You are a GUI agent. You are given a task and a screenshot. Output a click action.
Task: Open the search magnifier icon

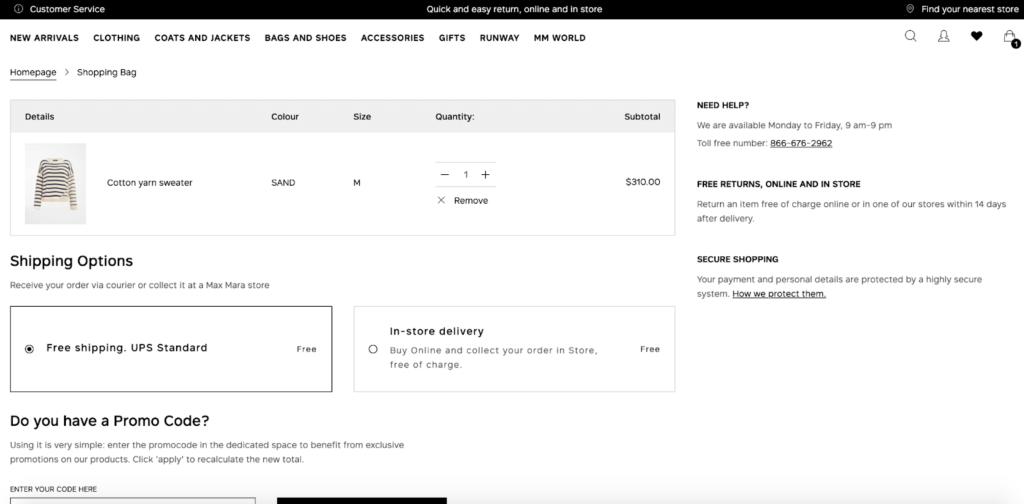point(910,36)
